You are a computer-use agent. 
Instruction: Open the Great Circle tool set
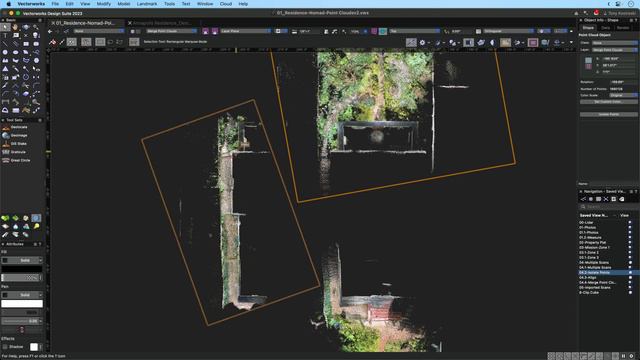click(x=16, y=160)
